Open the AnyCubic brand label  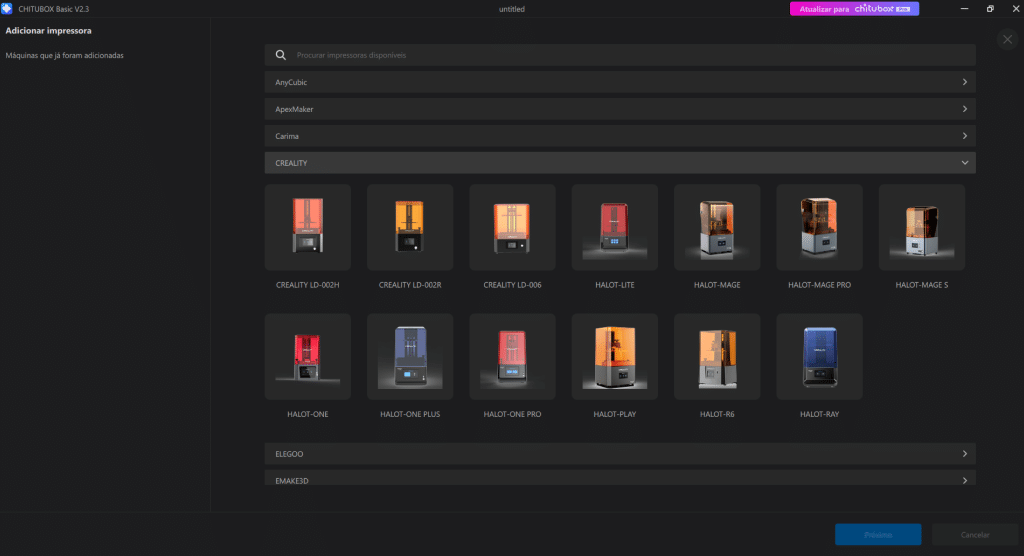click(291, 82)
